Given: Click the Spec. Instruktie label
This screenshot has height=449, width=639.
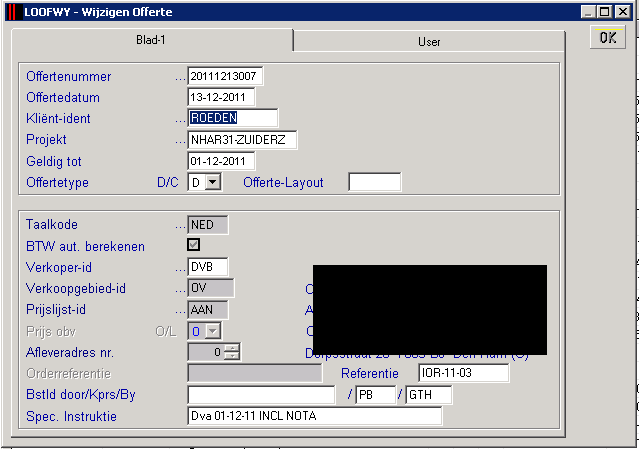Looking at the screenshot, I should point(71,416).
